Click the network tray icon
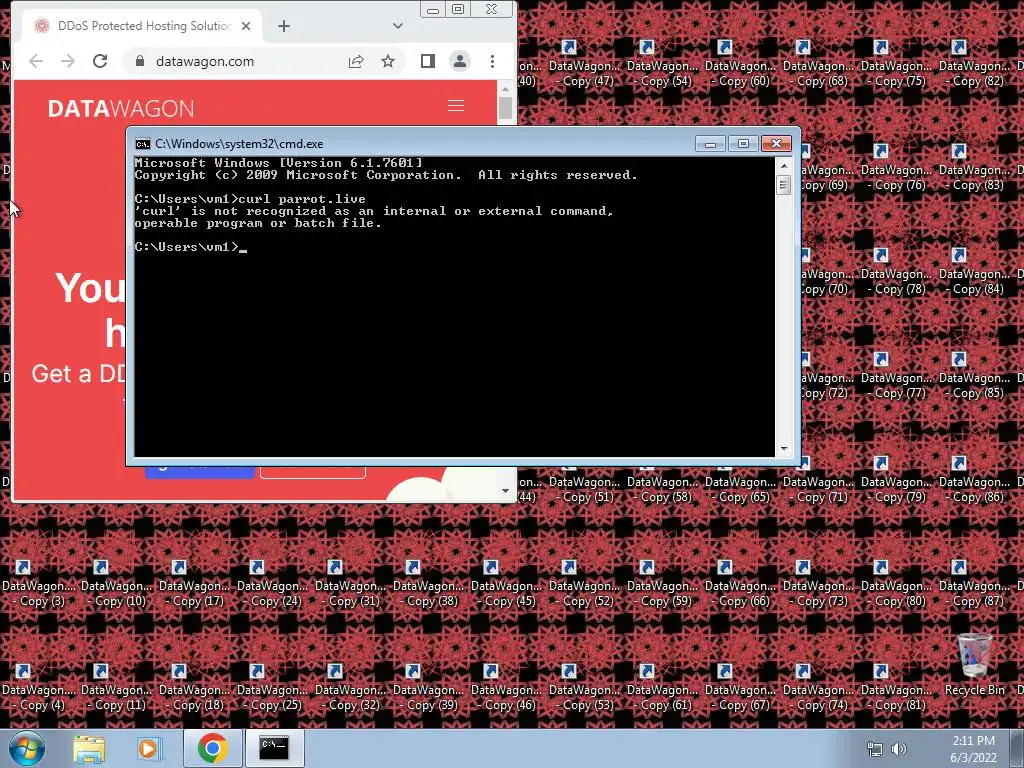Image resolution: width=1024 pixels, height=768 pixels. [x=874, y=749]
